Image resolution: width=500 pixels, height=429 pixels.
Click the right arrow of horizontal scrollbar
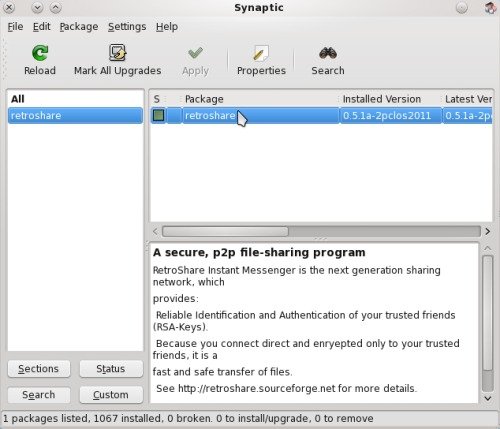pos(488,231)
